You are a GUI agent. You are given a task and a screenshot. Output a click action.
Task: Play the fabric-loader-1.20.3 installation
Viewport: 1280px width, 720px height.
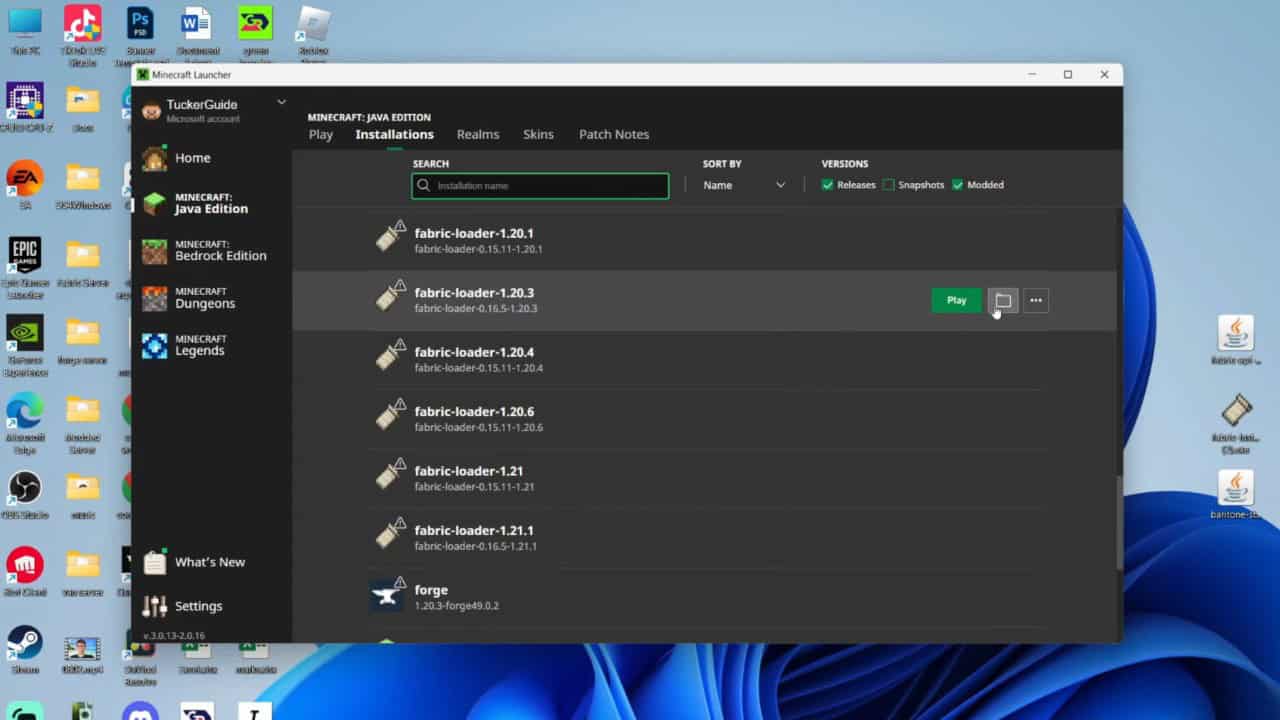[956, 300]
